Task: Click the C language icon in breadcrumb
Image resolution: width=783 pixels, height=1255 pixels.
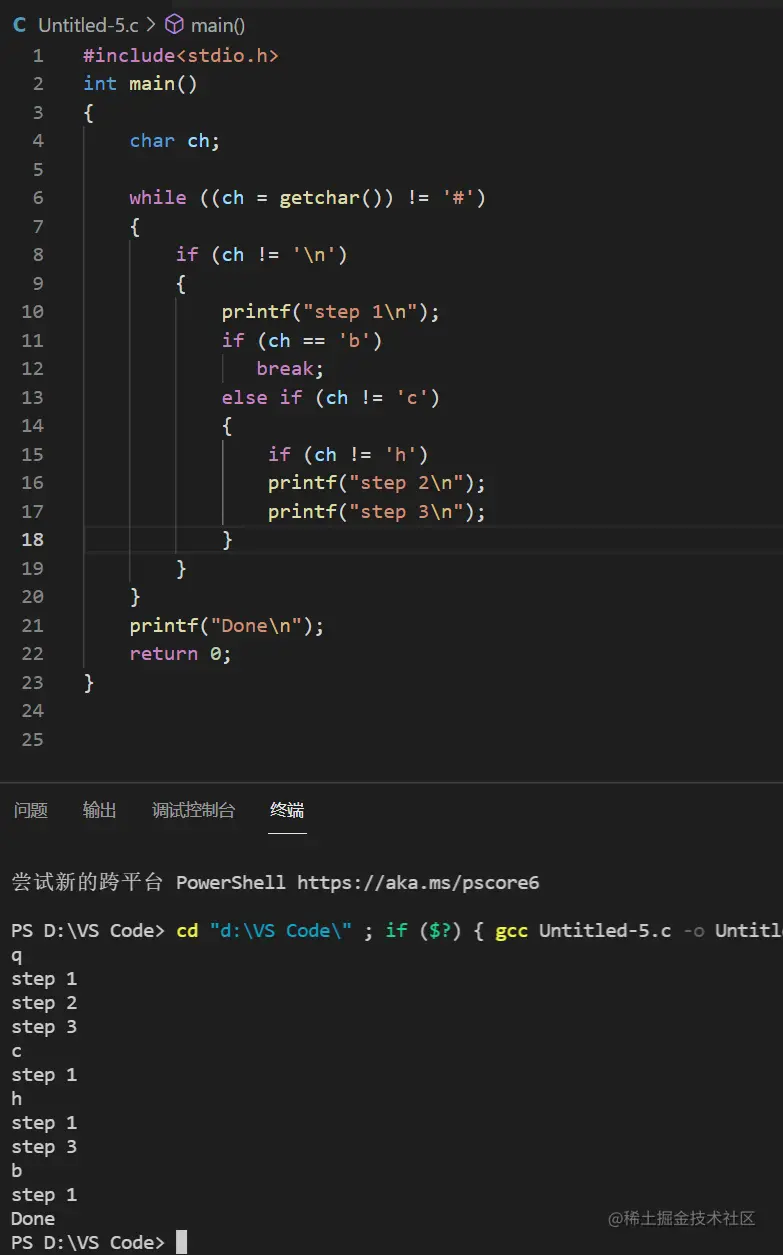Action: click(19, 25)
